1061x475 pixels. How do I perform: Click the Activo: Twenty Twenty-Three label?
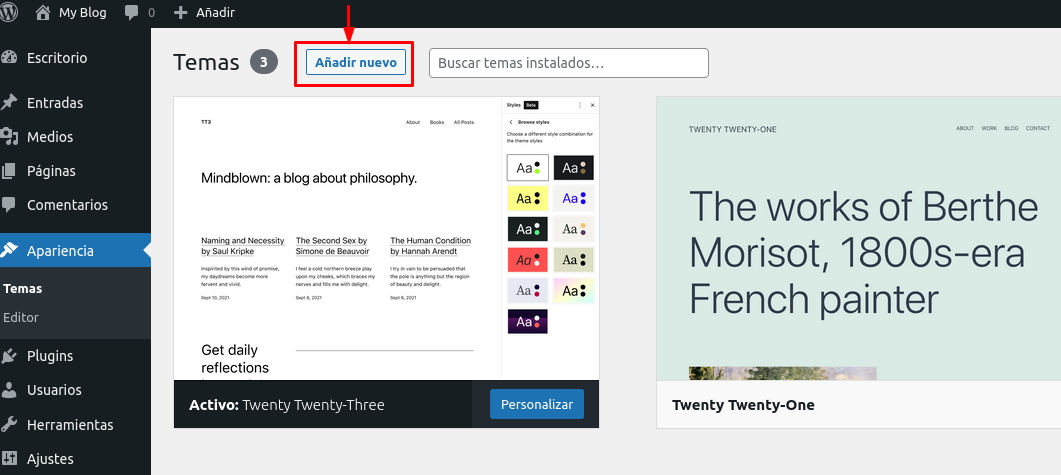(x=287, y=405)
